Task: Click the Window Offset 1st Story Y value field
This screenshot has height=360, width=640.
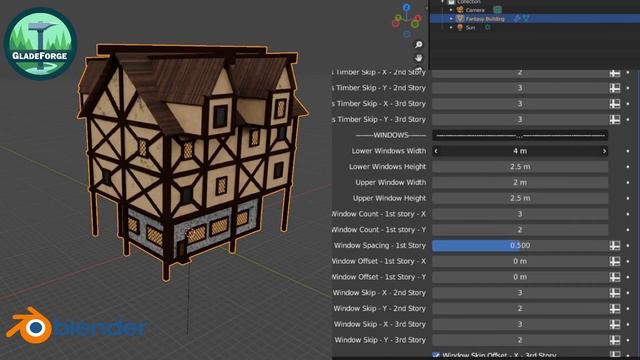Action: click(x=520, y=277)
